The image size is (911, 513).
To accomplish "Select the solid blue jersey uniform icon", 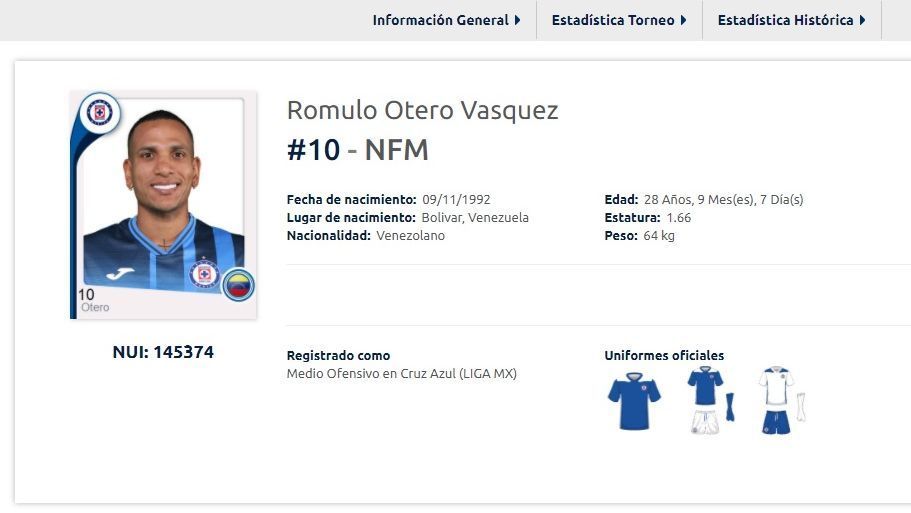I will (x=634, y=401).
